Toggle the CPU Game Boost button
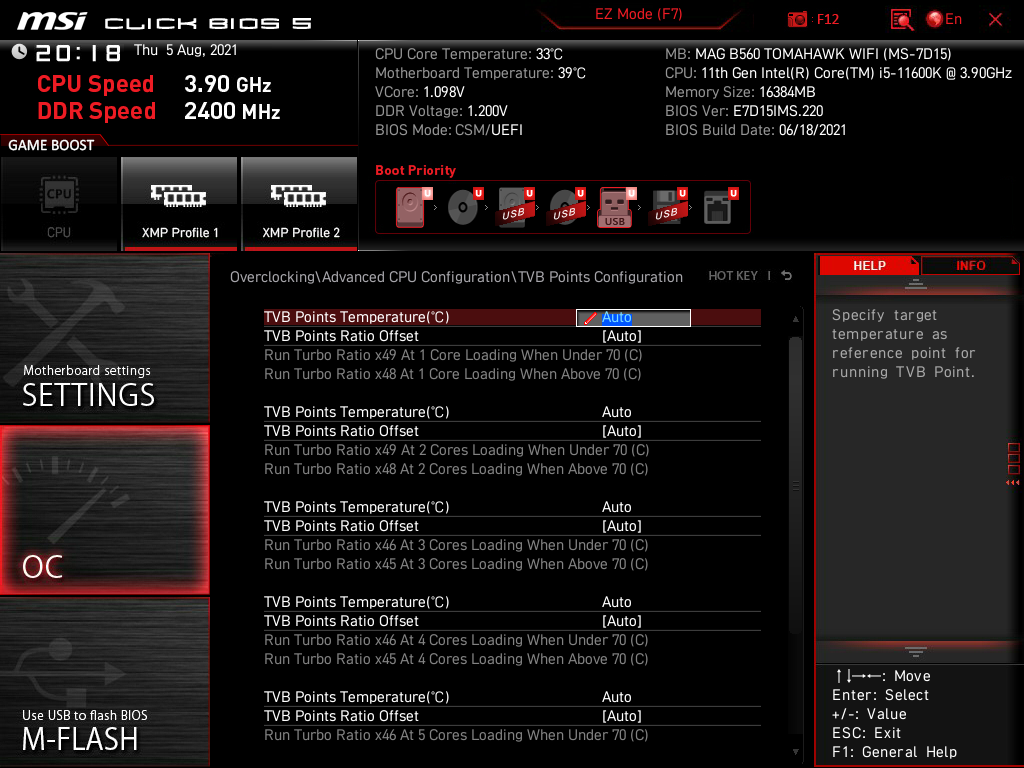The width and height of the screenshot is (1024, 768). point(59,204)
